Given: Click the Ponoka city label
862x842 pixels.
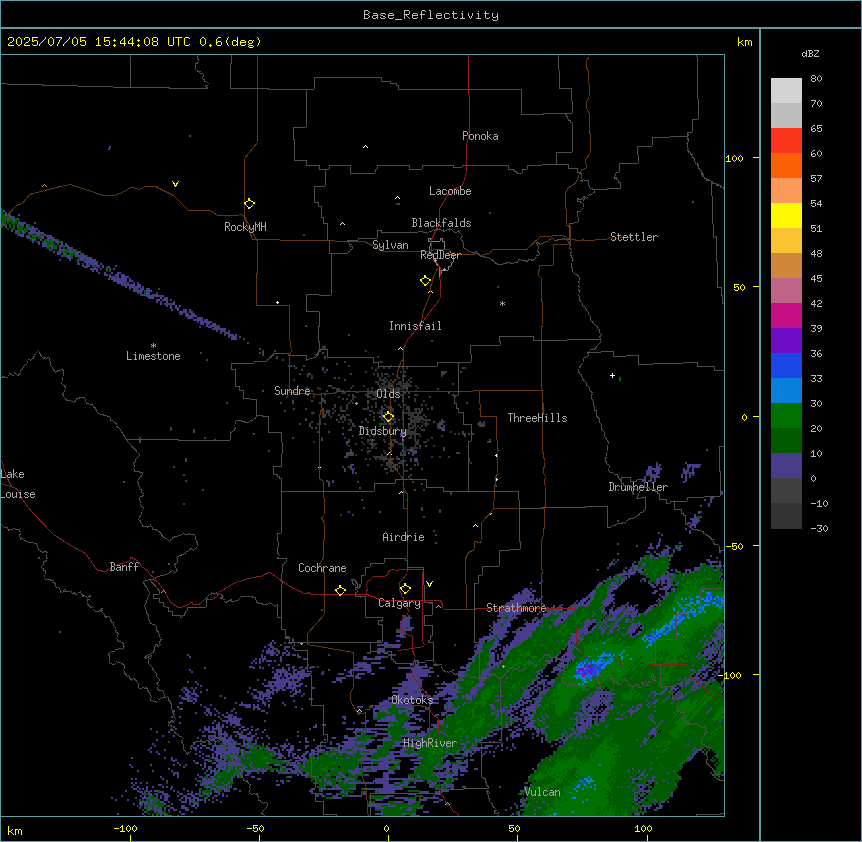Looking at the screenshot, I should 480,136.
